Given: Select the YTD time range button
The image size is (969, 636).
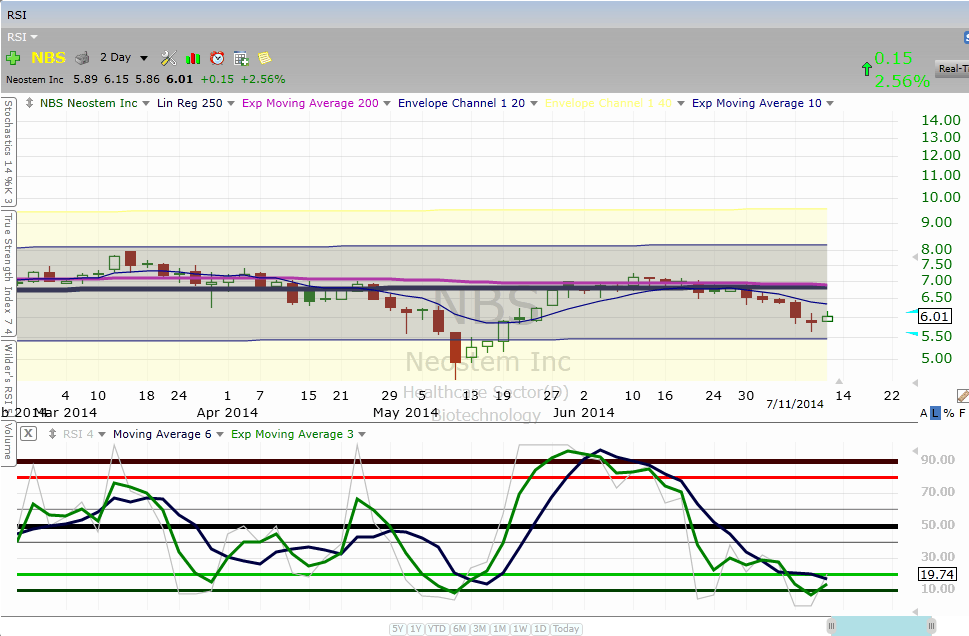Looking at the screenshot, I should click(437, 629).
